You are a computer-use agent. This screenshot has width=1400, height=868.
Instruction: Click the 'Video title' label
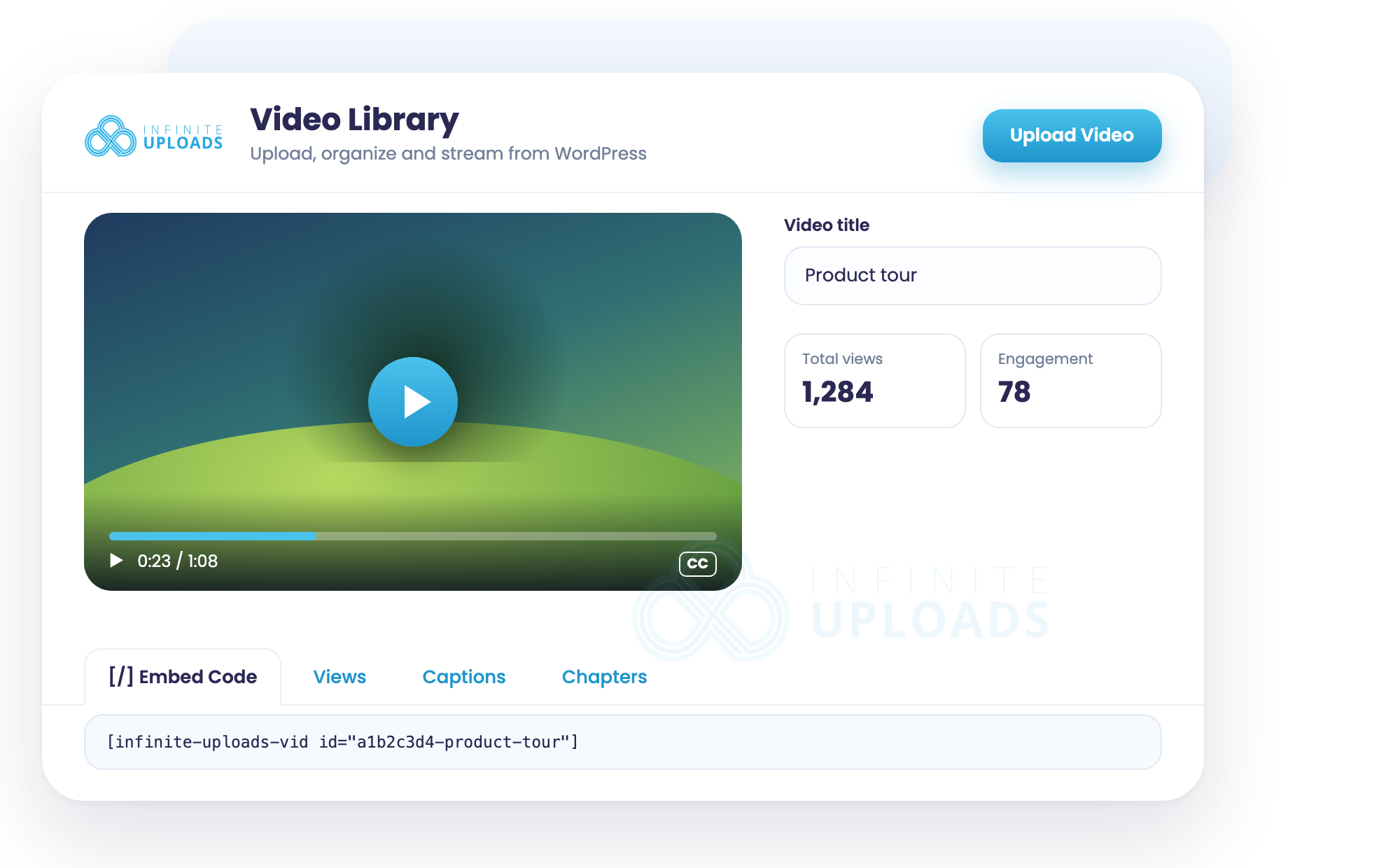(x=827, y=225)
